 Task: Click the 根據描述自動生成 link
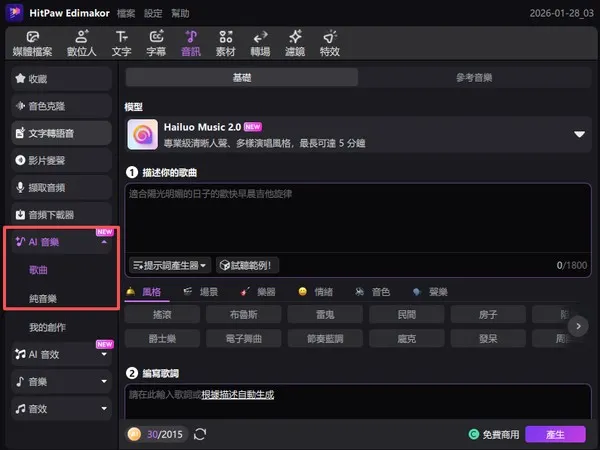point(238,395)
